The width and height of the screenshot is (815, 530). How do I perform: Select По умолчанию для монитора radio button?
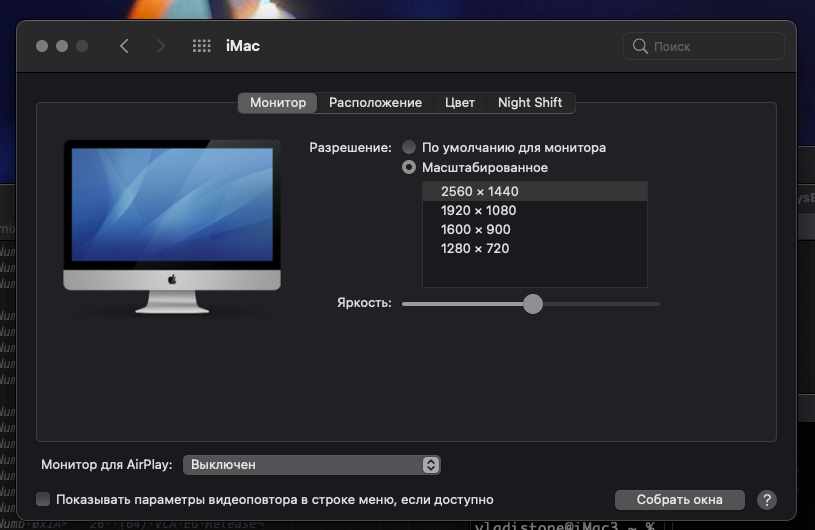tap(409, 148)
